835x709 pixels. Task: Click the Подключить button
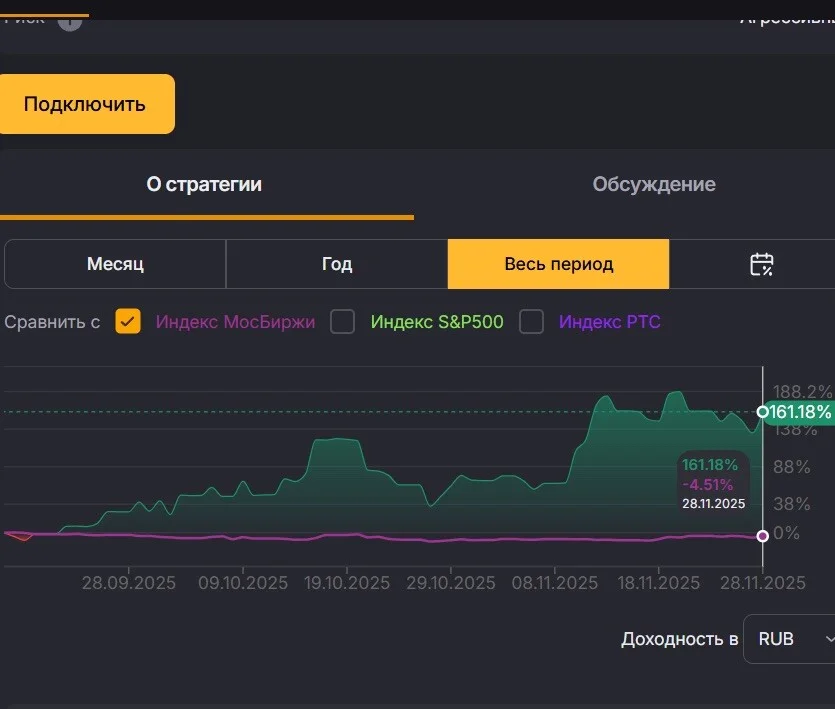[85, 104]
